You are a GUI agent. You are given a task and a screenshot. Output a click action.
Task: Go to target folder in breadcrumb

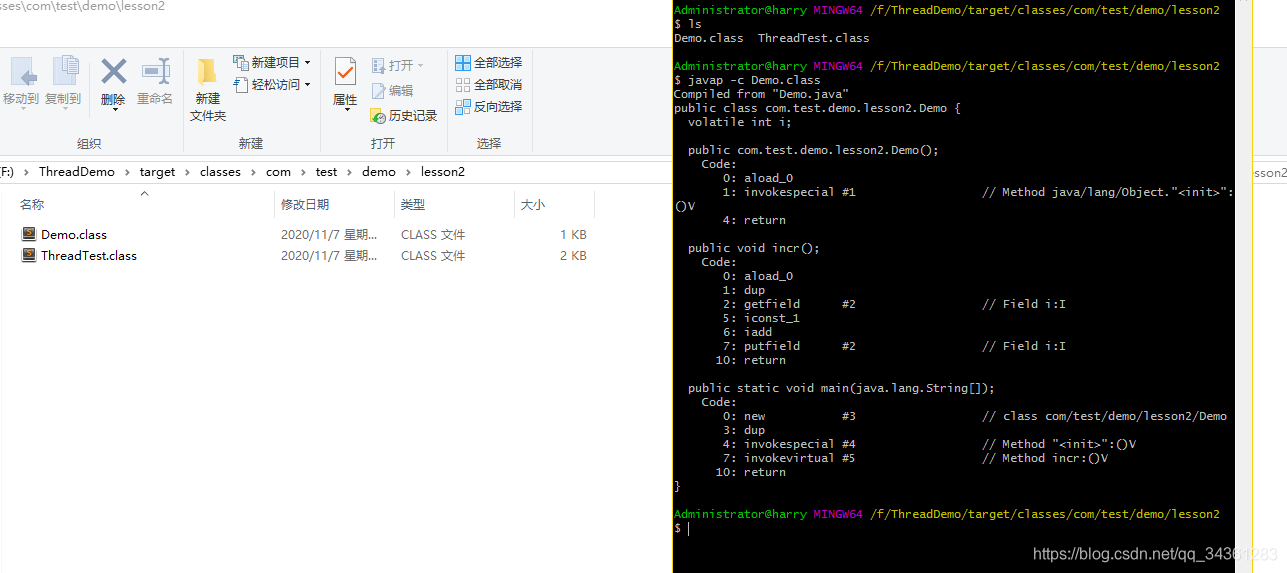point(157,172)
